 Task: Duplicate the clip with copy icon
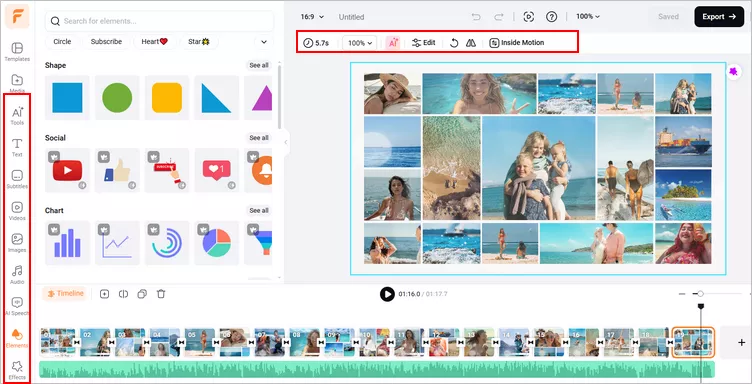pos(142,294)
